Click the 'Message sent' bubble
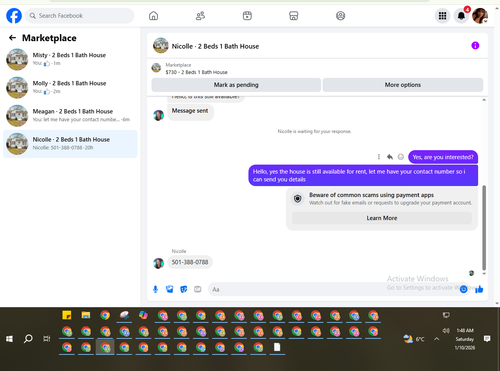The image size is (500, 371). coord(190,111)
